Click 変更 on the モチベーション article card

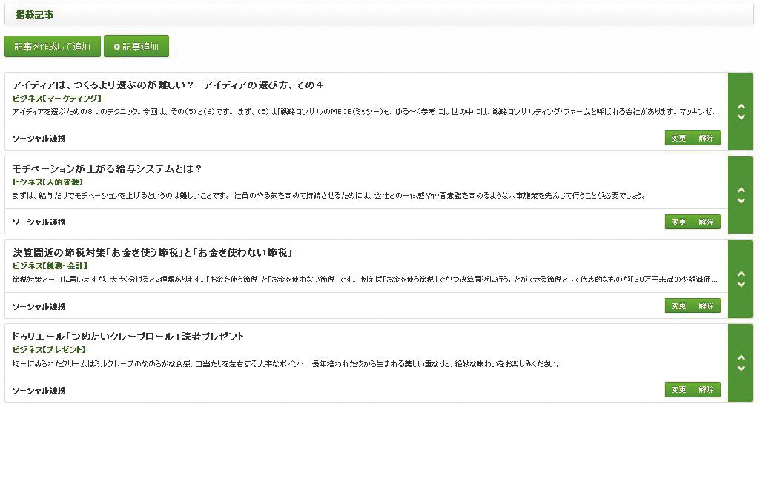[x=679, y=222]
